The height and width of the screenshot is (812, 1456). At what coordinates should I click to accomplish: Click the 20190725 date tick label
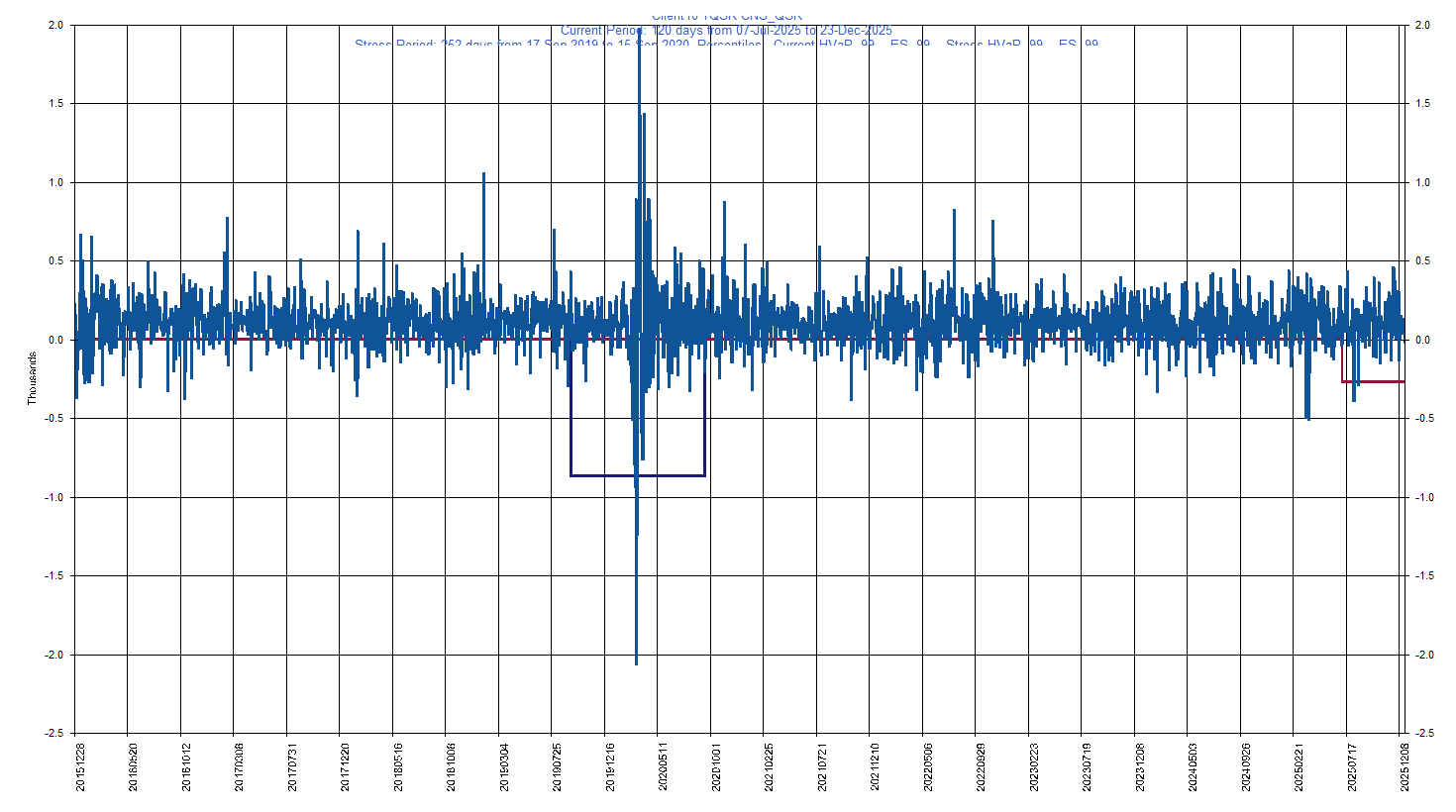(557, 767)
